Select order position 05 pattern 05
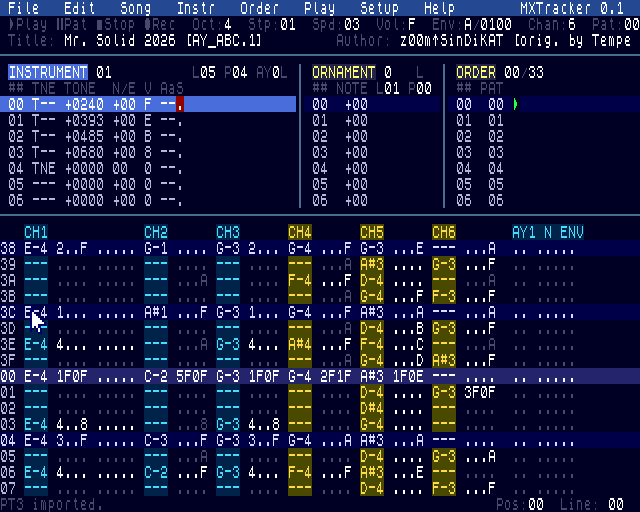The height and width of the screenshot is (512, 640). 496,185
